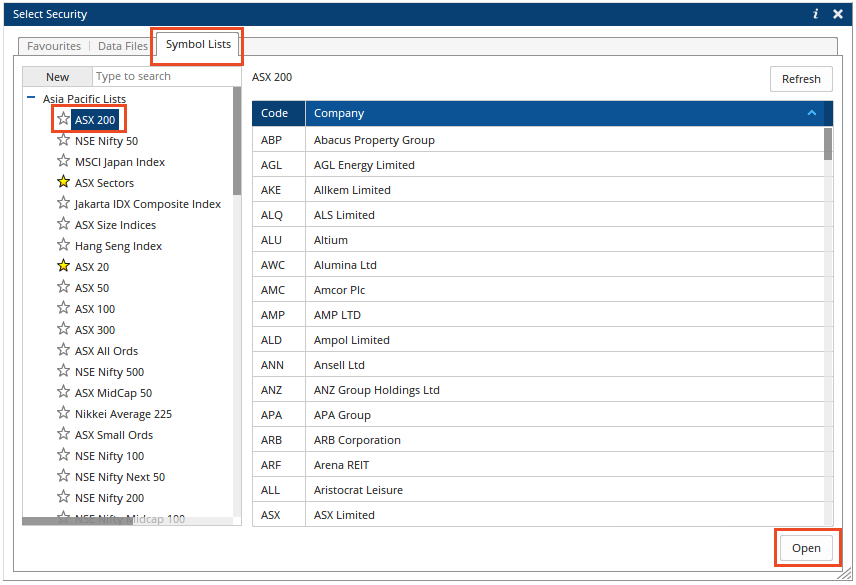The height and width of the screenshot is (585, 856).
Task: Click the info icon in title bar
Action: [816, 14]
